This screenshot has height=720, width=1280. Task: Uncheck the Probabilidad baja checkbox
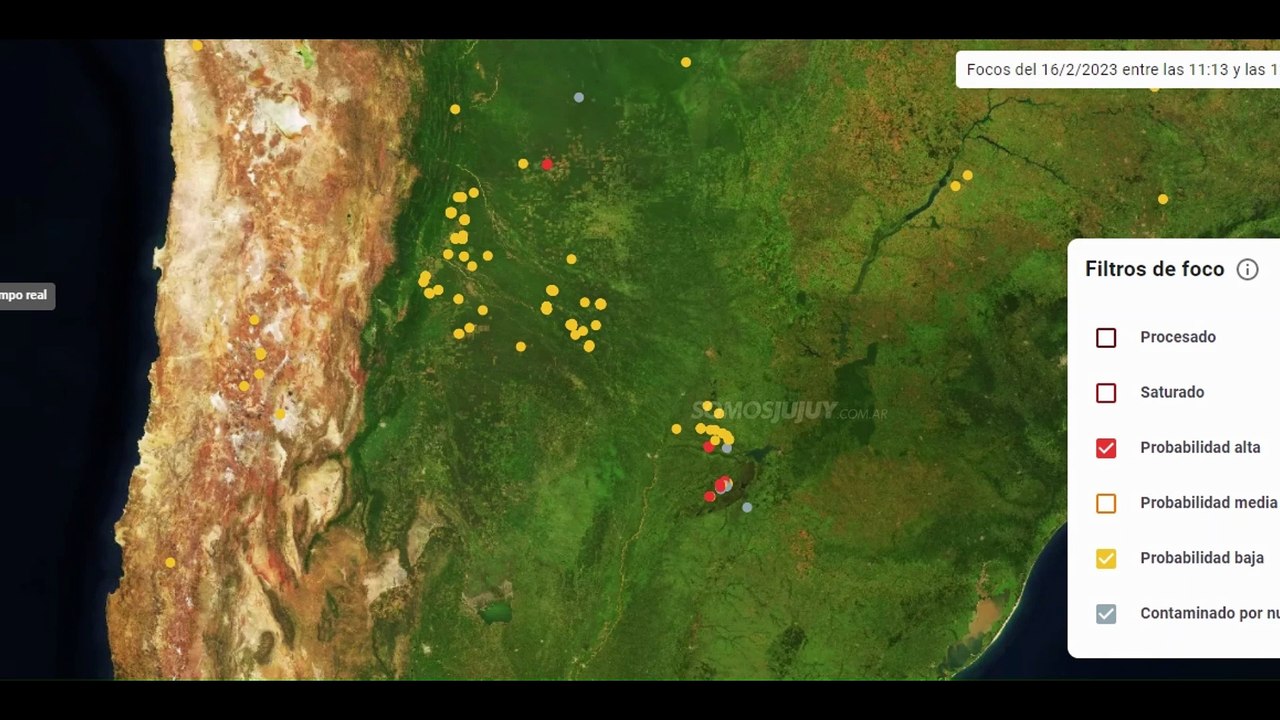tap(1106, 558)
